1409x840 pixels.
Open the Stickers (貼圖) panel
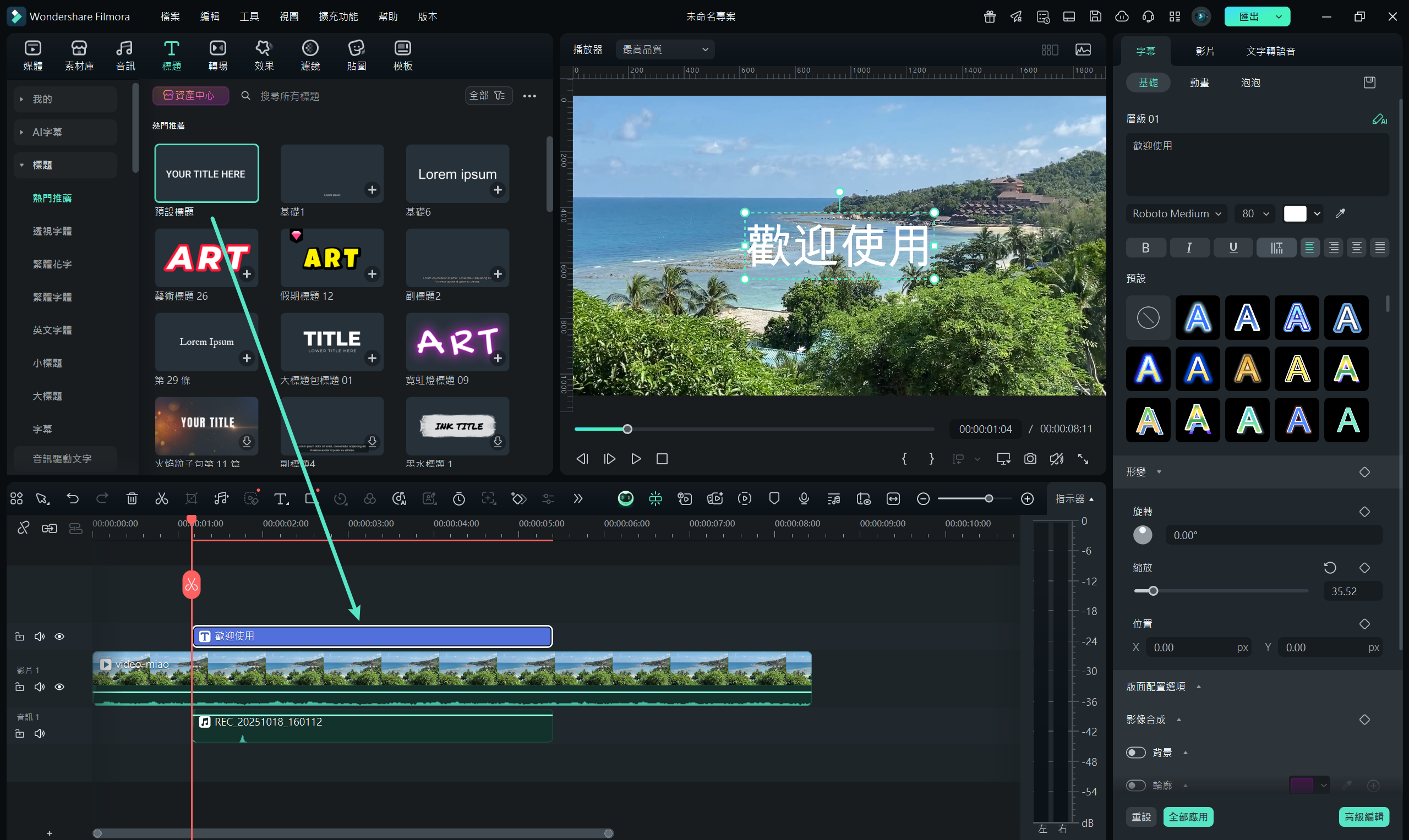pos(356,56)
